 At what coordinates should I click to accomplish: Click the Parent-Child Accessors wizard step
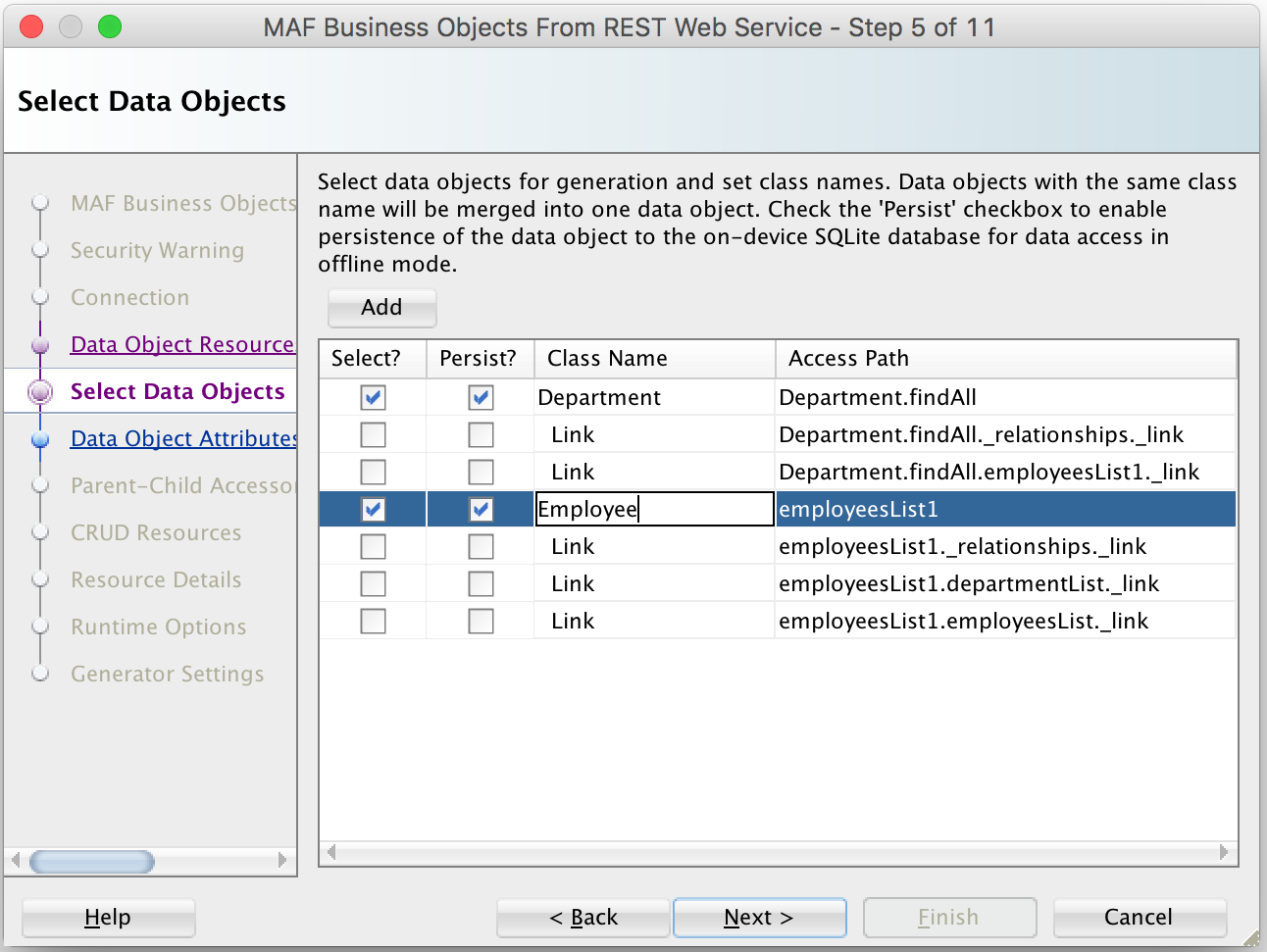coord(183,485)
